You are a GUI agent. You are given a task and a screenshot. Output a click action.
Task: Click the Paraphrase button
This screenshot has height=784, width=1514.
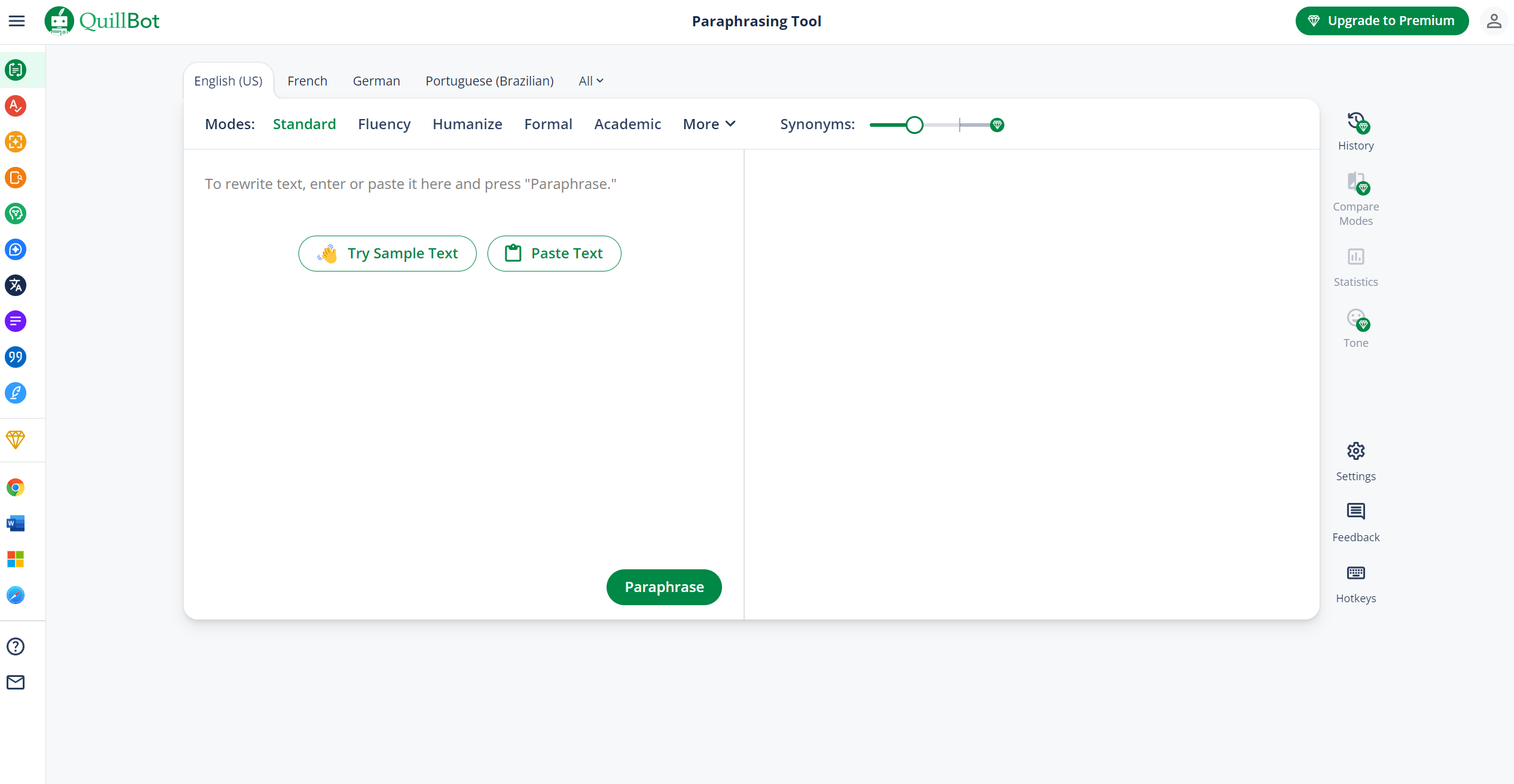tap(664, 587)
